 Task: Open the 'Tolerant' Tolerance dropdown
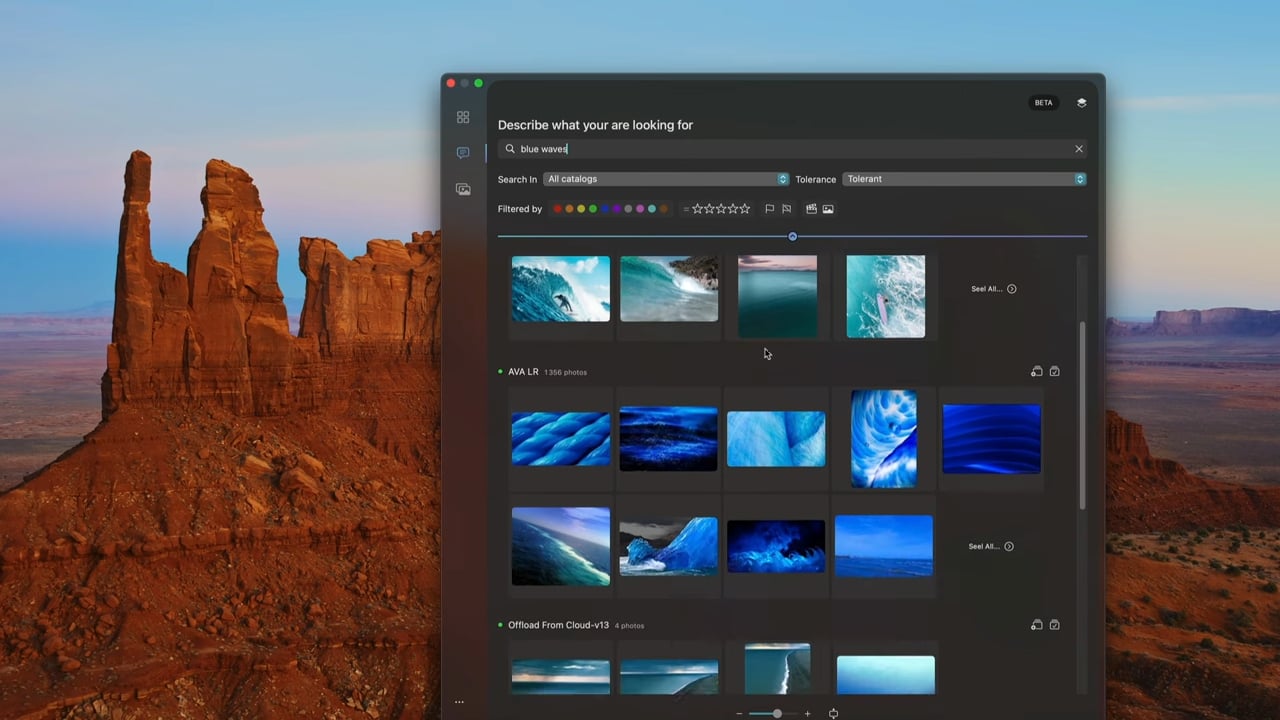(964, 179)
